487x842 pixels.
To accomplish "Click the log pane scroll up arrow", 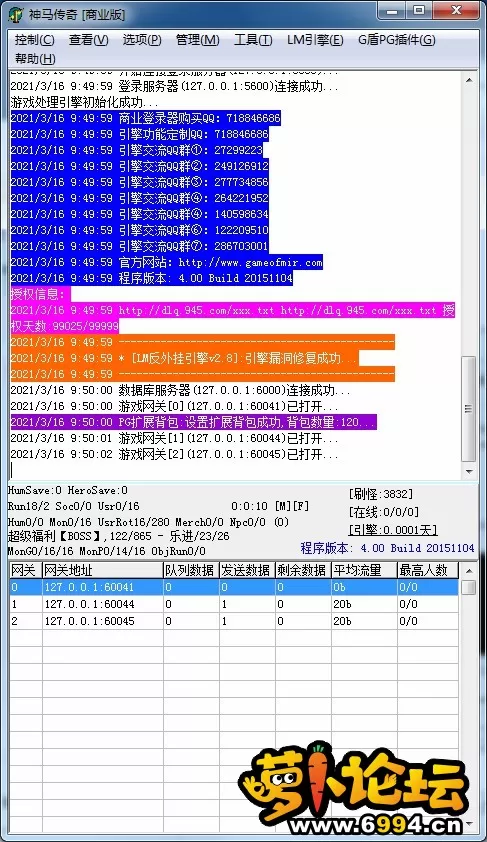I will (x=469, y=80).
